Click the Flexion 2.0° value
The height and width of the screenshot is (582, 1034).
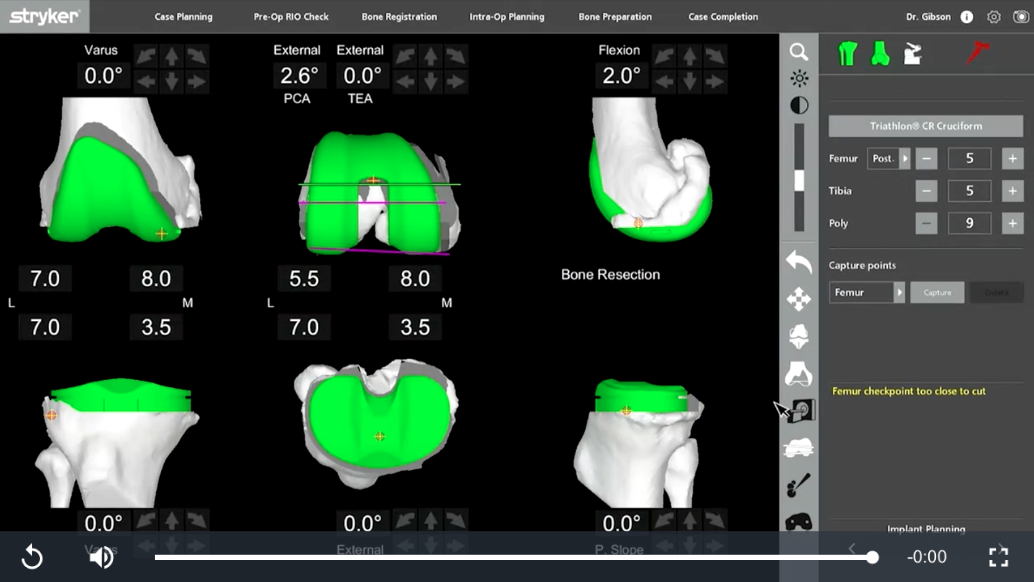click(621, 76)
